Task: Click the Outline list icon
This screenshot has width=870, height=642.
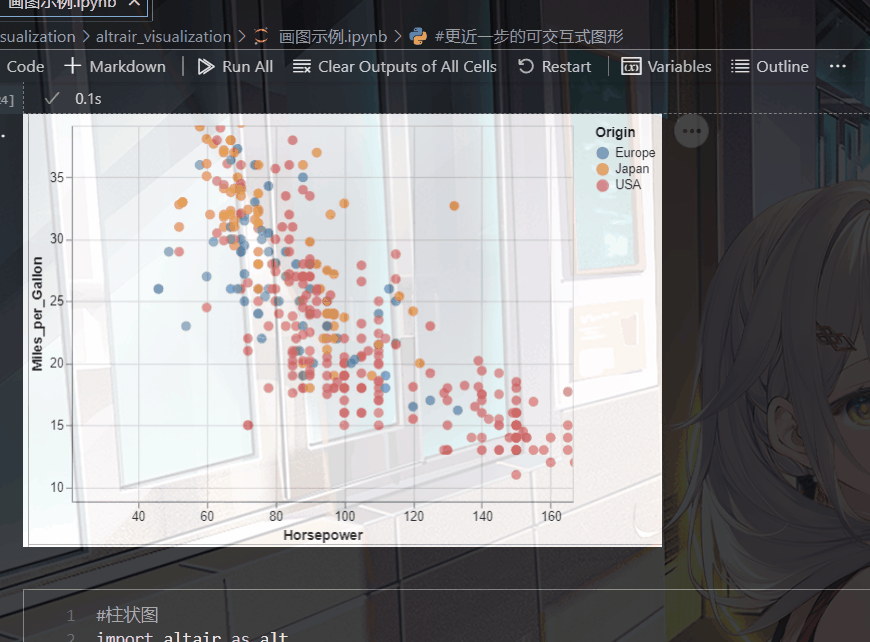Action: click(x=740, y=67)
